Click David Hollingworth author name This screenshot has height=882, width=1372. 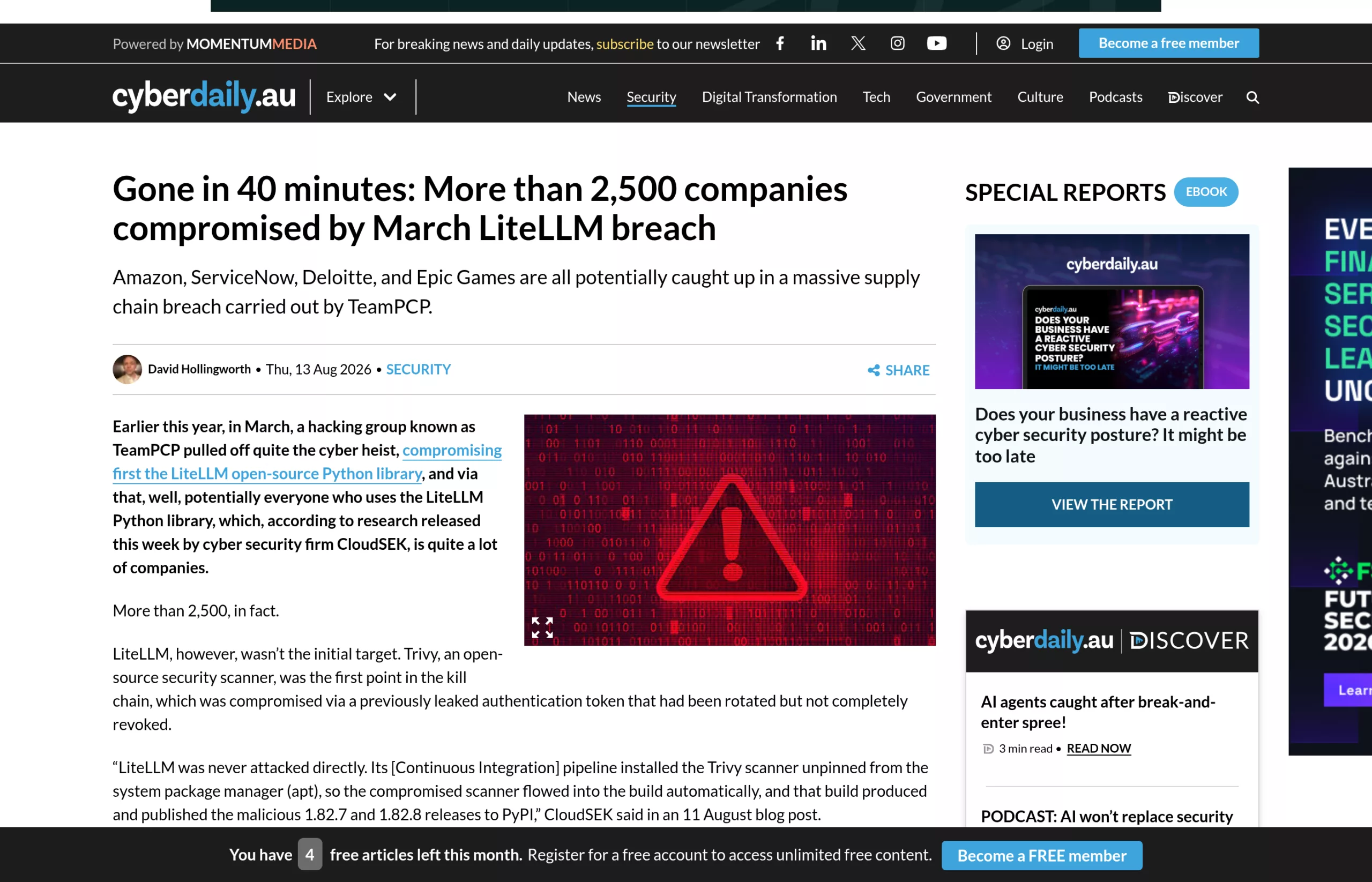(x=199, y=369)
